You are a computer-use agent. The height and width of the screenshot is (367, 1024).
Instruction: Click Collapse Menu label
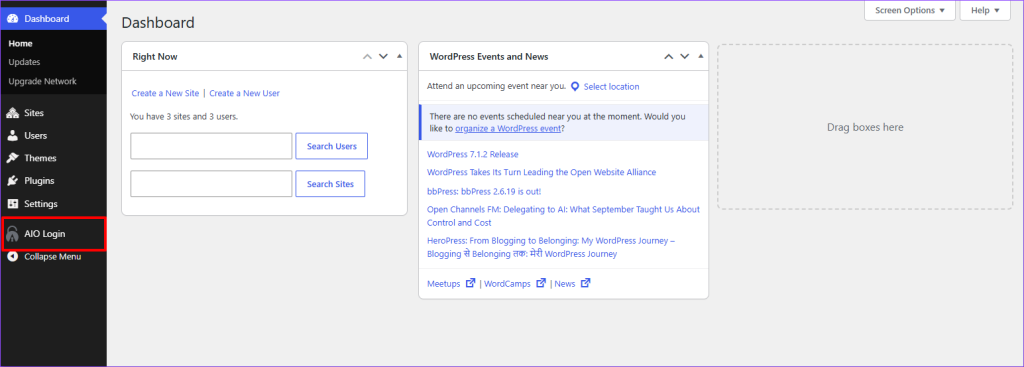(52, 257)
